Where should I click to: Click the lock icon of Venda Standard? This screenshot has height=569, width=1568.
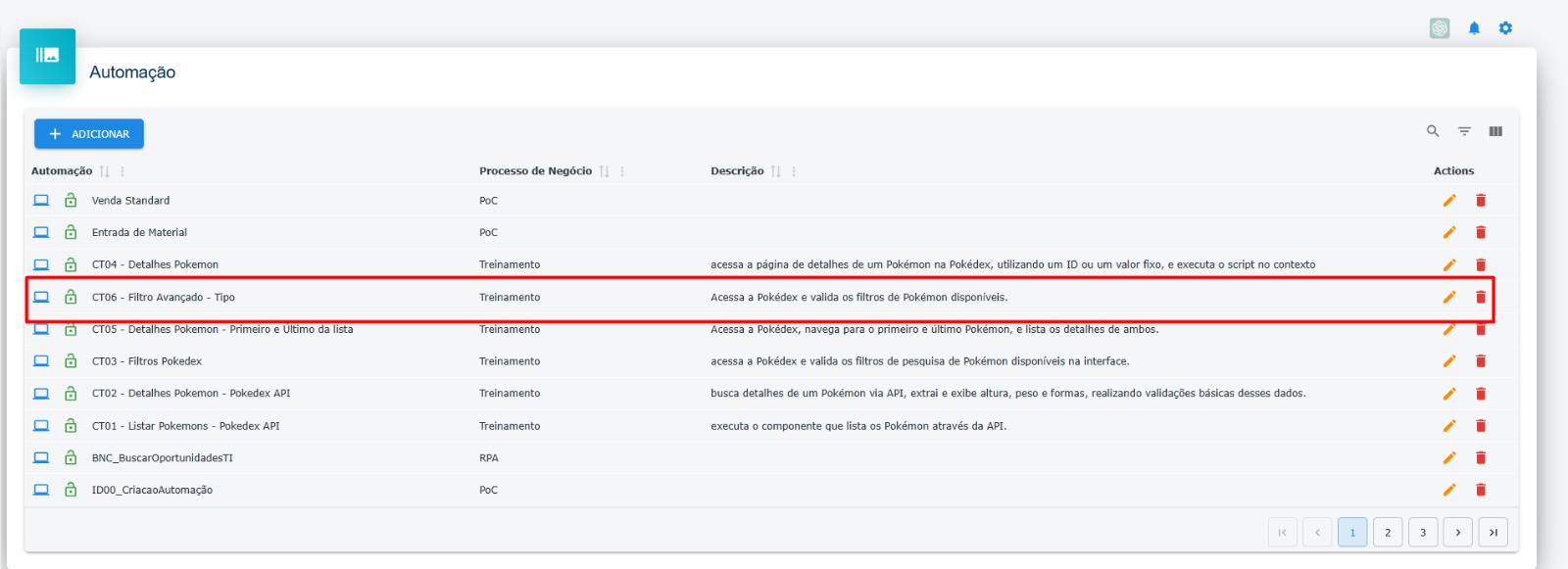pos(71,201)
